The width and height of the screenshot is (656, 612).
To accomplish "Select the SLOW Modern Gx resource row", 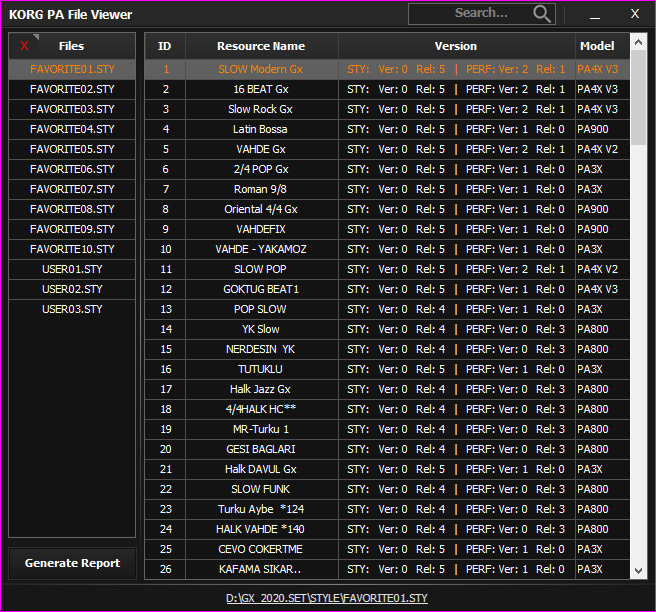I will click(x=387, y=69).
